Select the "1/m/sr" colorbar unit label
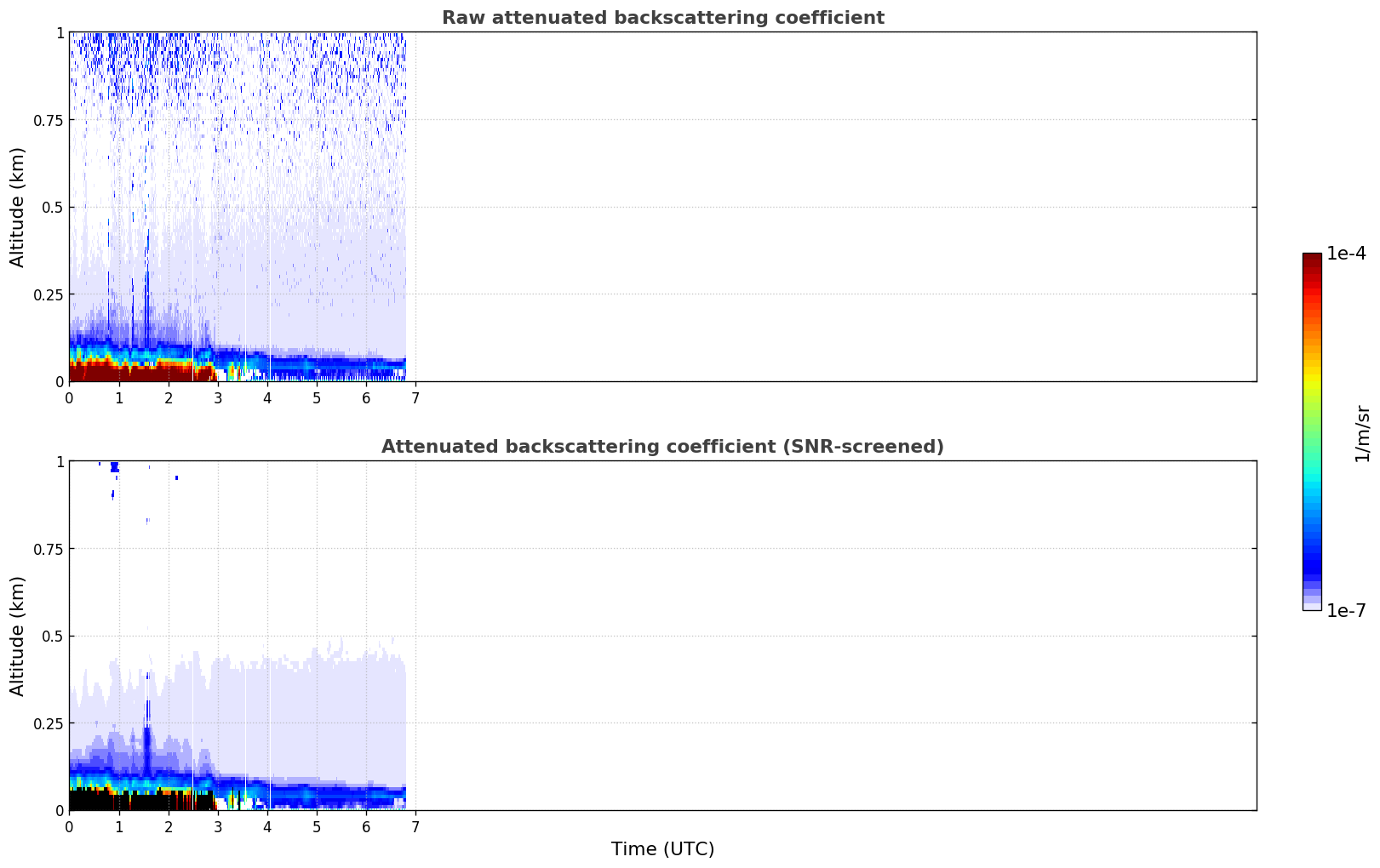 click(x=1362, y=432)
